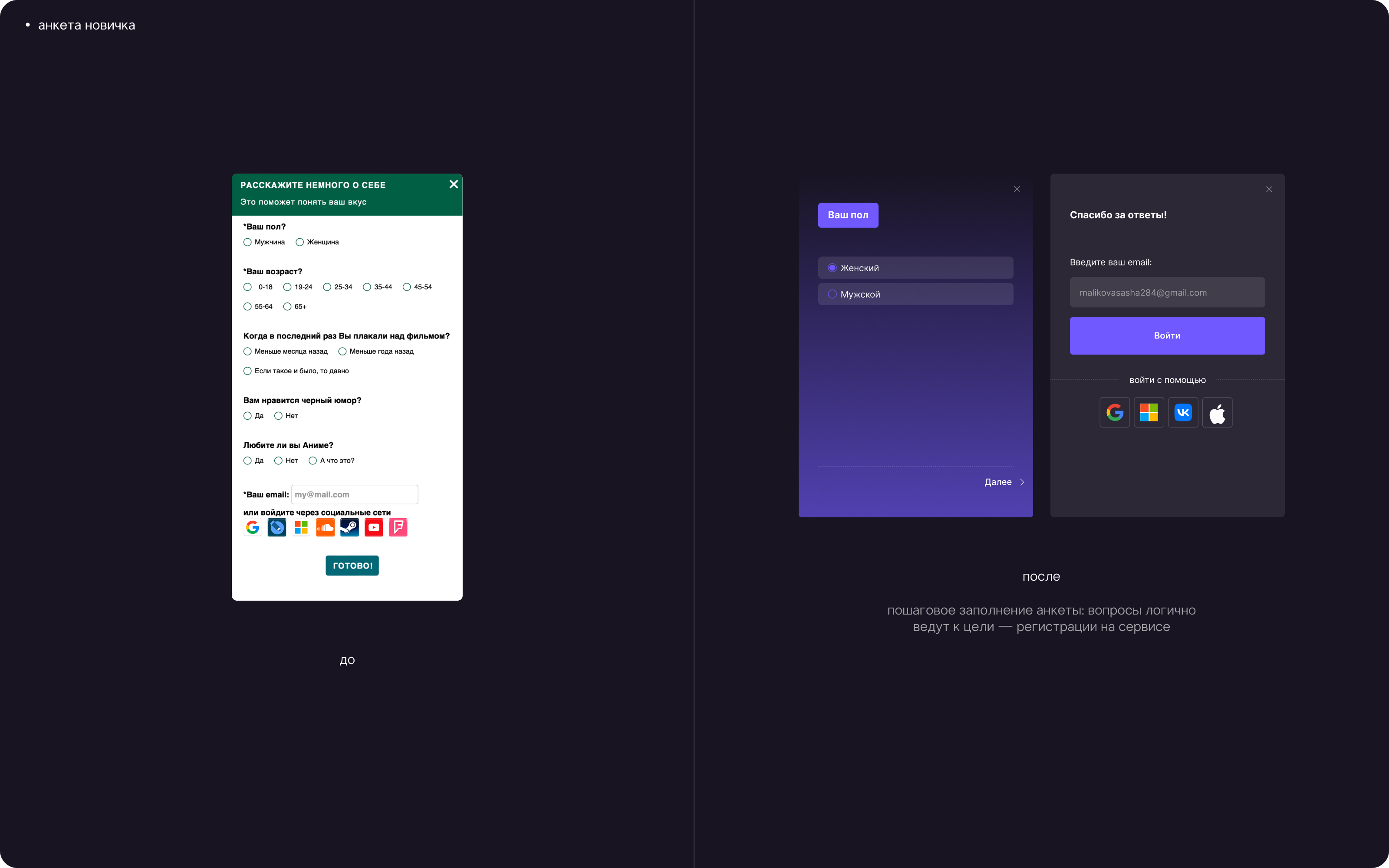Sign in with Apple icon
This screenshot has width=1389, height=868.
click(x=1217, y=412)
